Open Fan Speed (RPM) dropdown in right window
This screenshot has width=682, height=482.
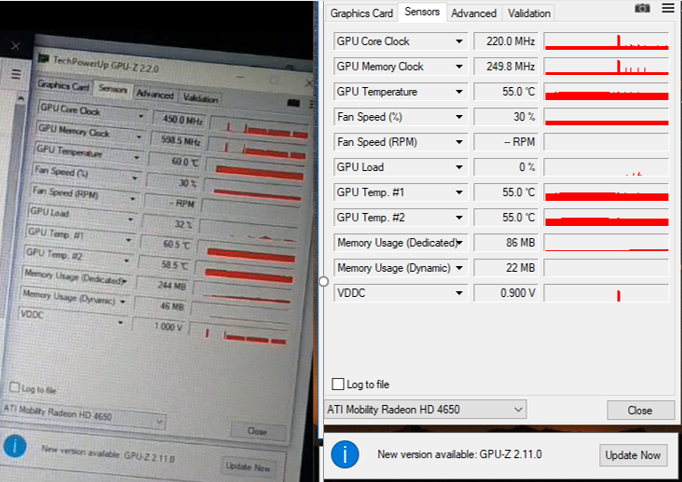459,142
